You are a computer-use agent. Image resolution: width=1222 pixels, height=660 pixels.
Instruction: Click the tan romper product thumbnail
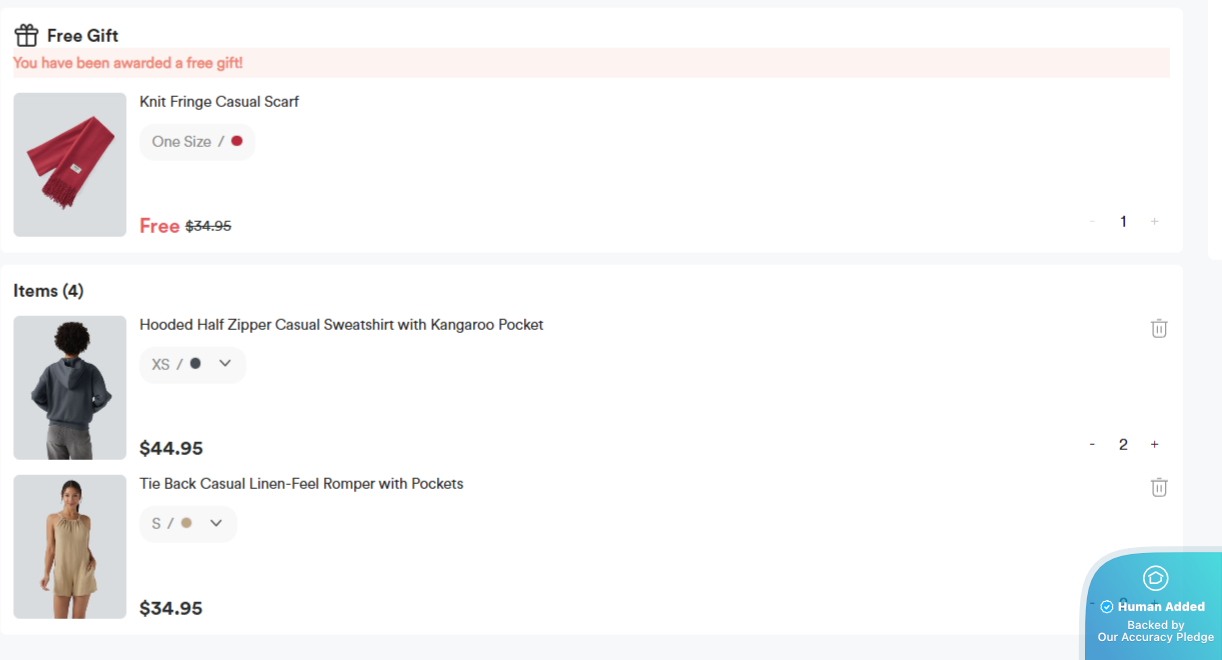(x=70, y=547)
